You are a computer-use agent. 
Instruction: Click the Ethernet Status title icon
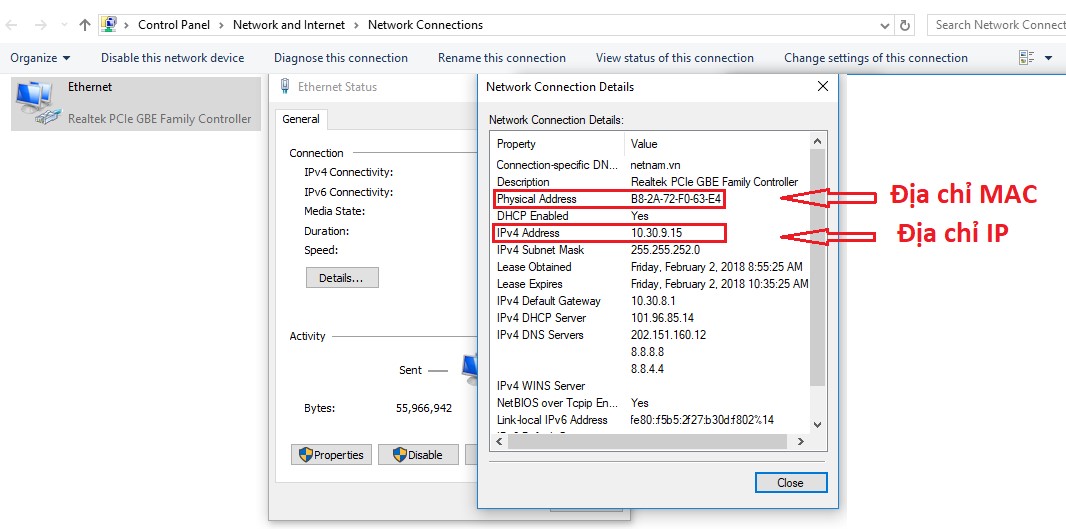(286, 87)
